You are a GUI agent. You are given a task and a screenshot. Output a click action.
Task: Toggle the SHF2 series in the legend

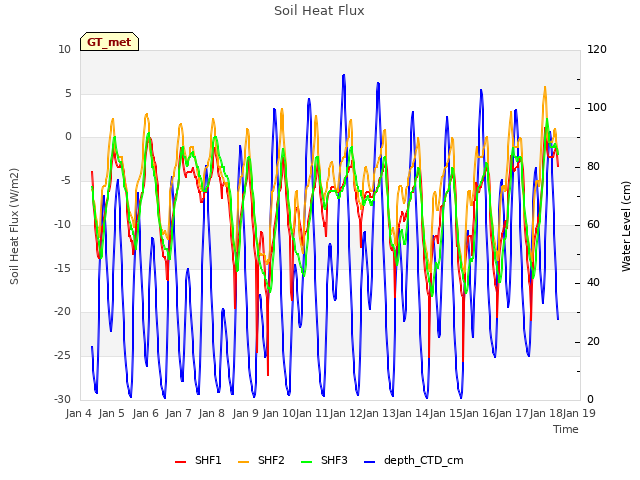[x=261, y=460]
